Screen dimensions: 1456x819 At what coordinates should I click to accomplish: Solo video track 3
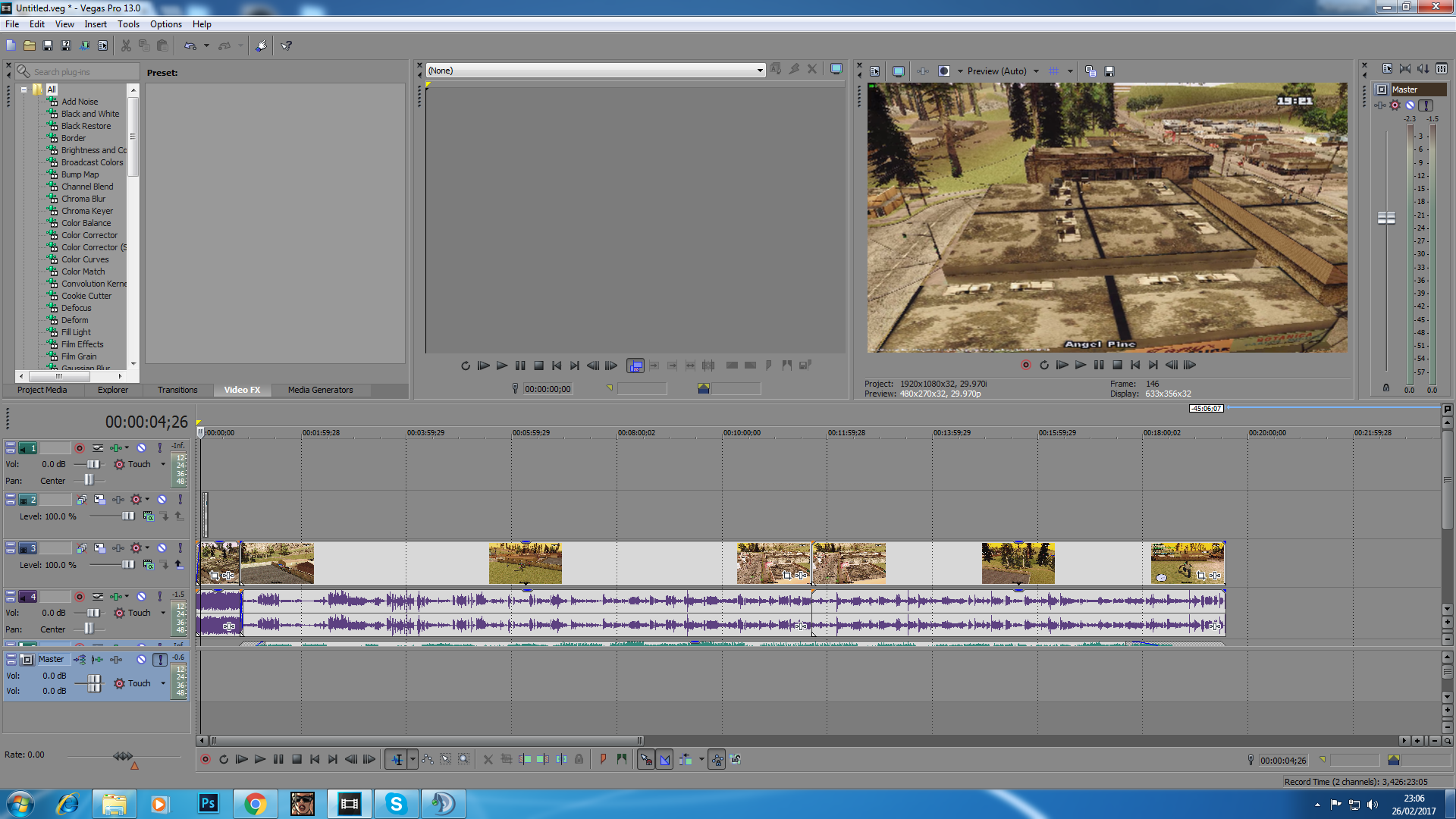pos(180,548)
